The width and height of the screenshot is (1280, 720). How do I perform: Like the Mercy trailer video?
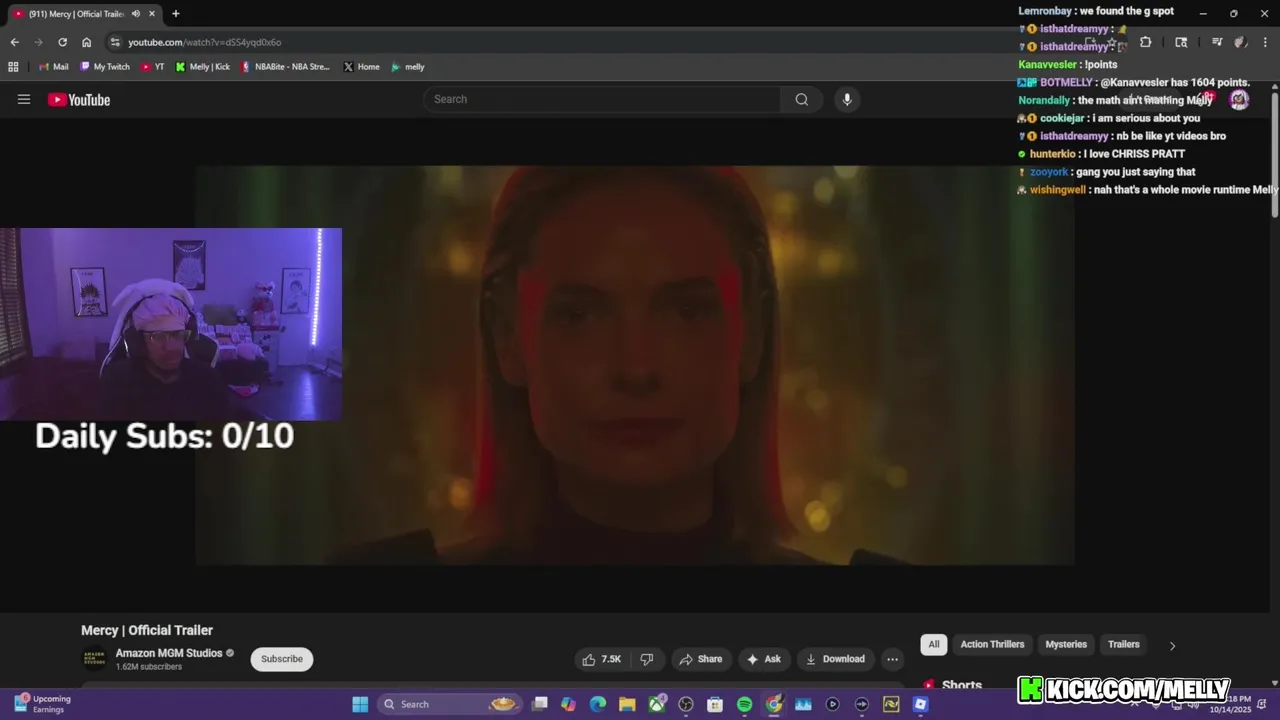[x=602, y=659]
